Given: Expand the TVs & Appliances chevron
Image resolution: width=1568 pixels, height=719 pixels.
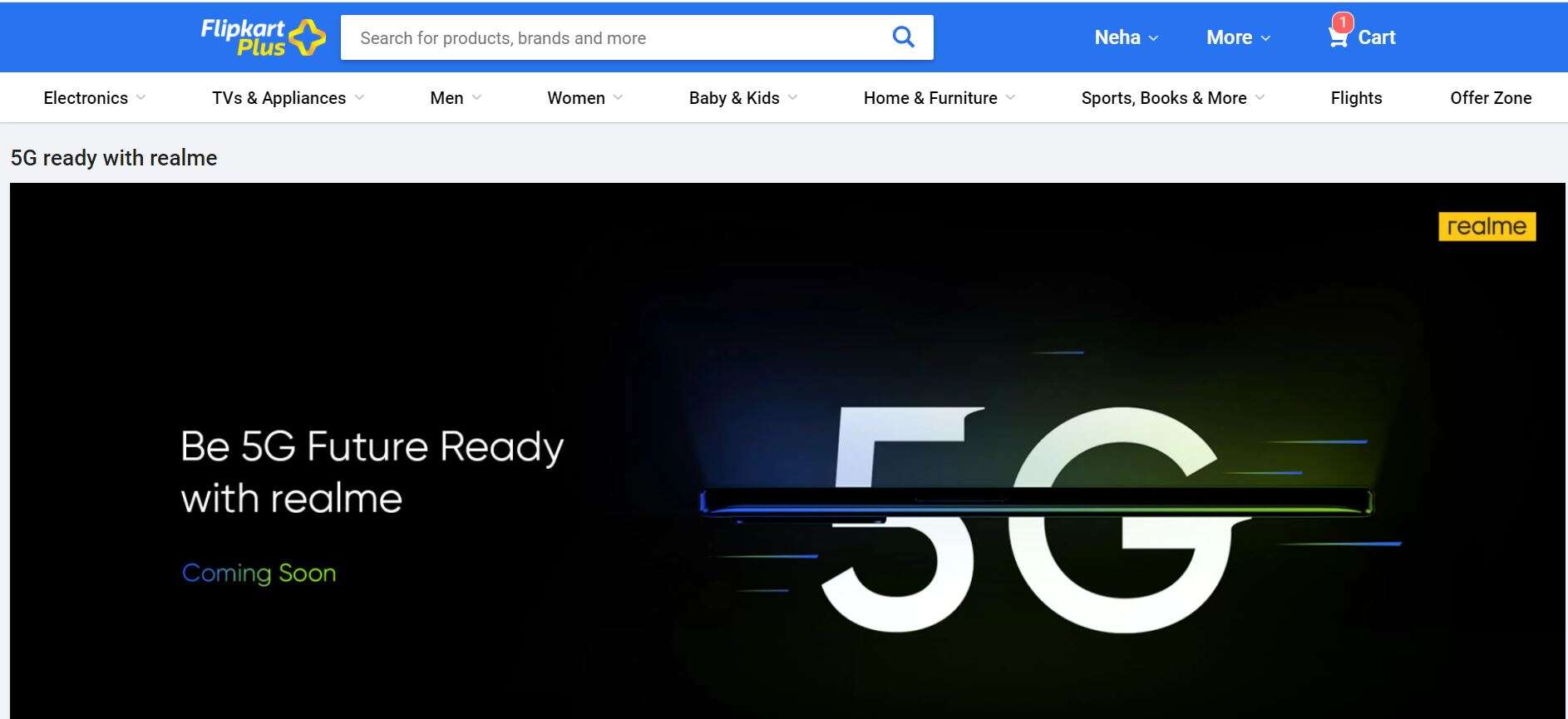Looking at the screenshot, I should (x=359, y=97).
